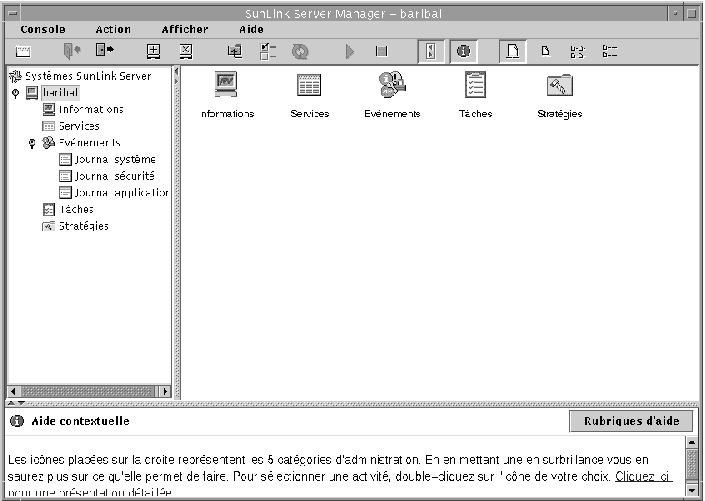Select the Services icon in the right pane

309,85
